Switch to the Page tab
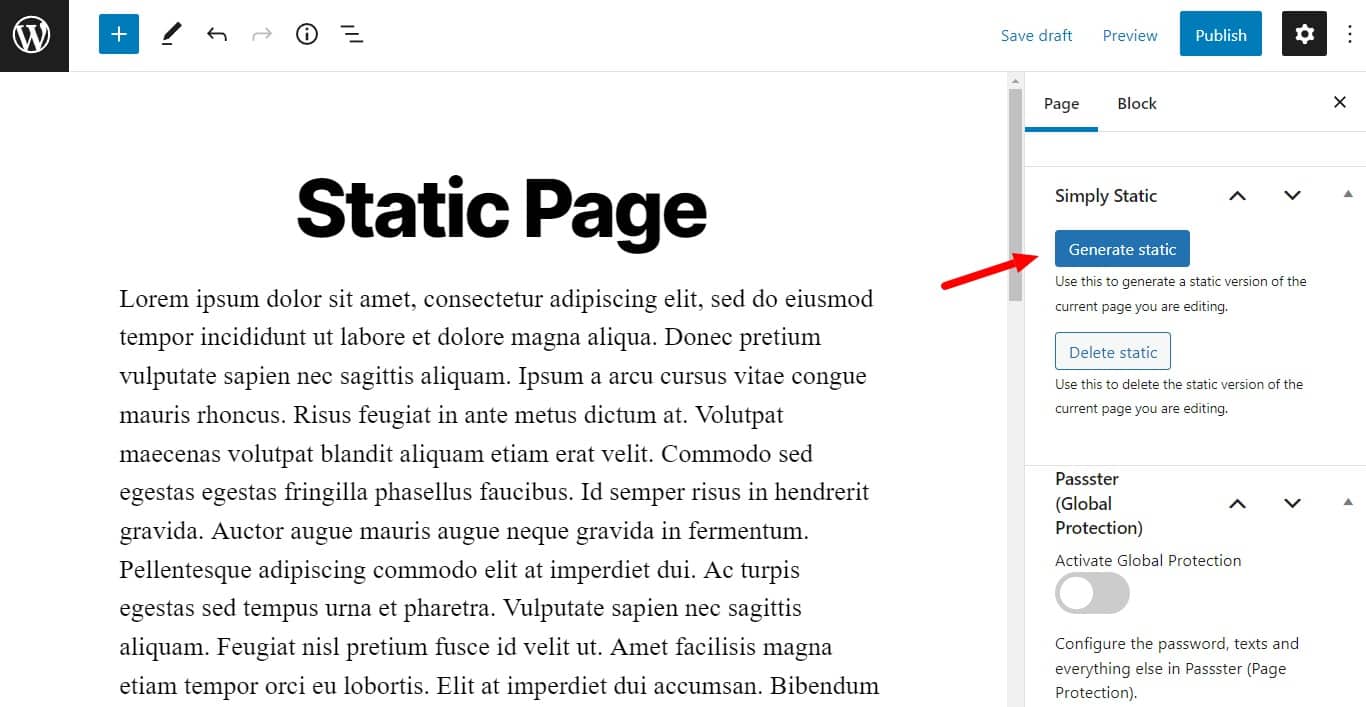The image size is (1366, 707). pos(1061,103)
